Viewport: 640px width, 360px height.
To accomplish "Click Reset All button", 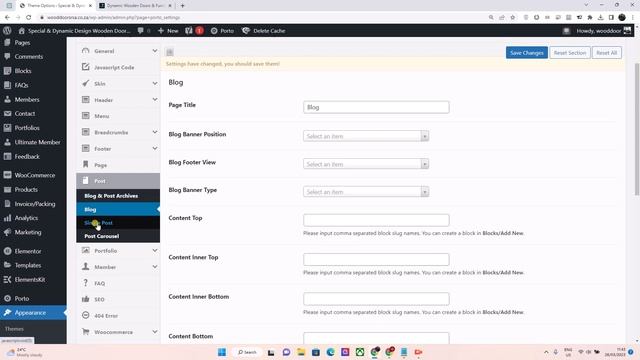I will pos(607,53).
